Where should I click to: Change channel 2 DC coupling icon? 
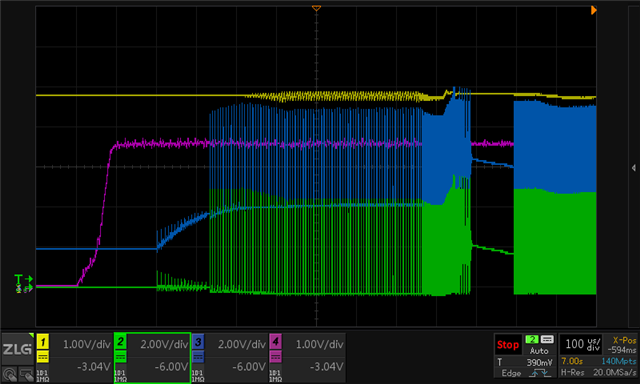[120, 357]
